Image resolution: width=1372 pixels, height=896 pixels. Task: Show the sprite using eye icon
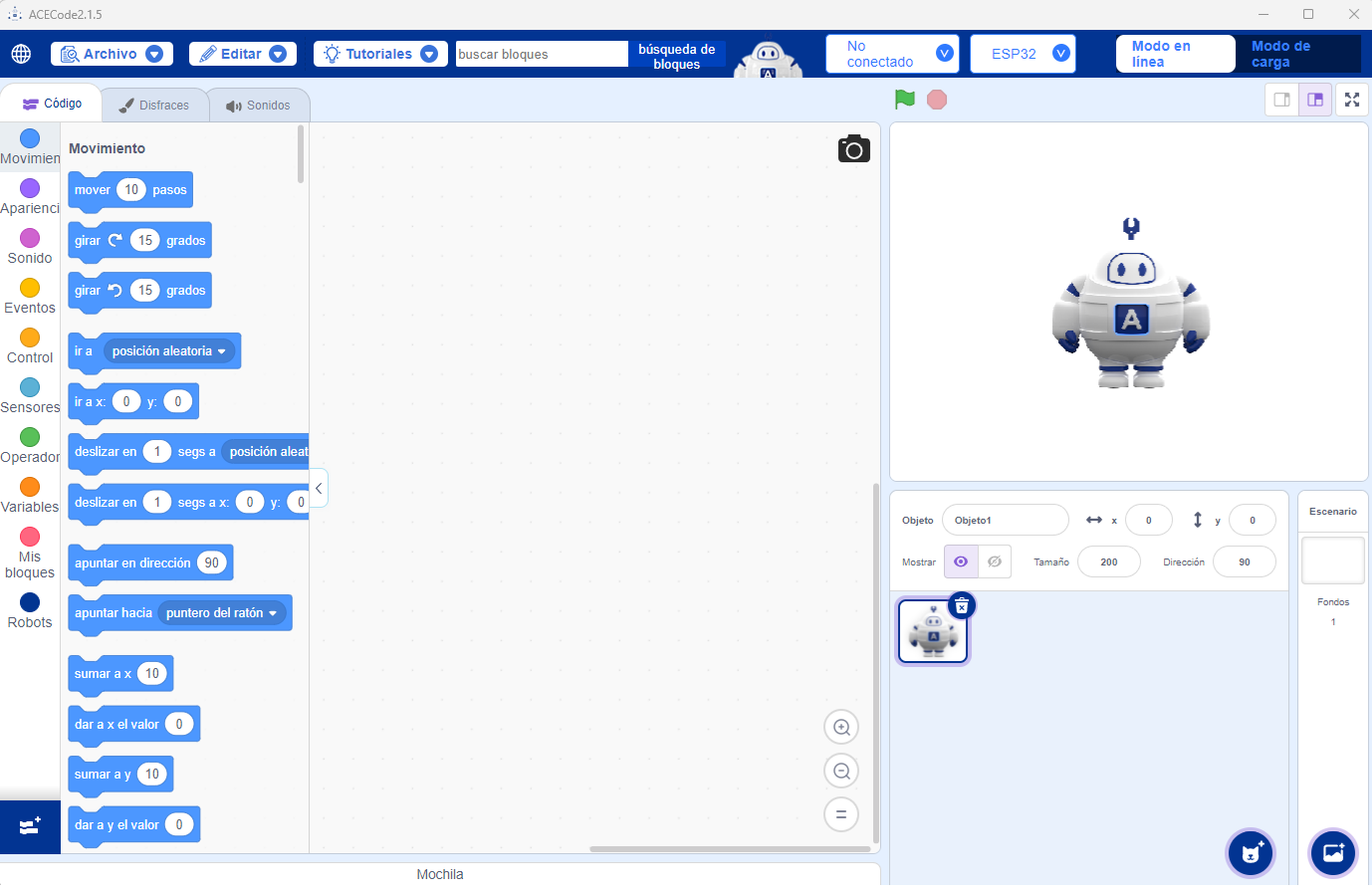tap(961, 561)
